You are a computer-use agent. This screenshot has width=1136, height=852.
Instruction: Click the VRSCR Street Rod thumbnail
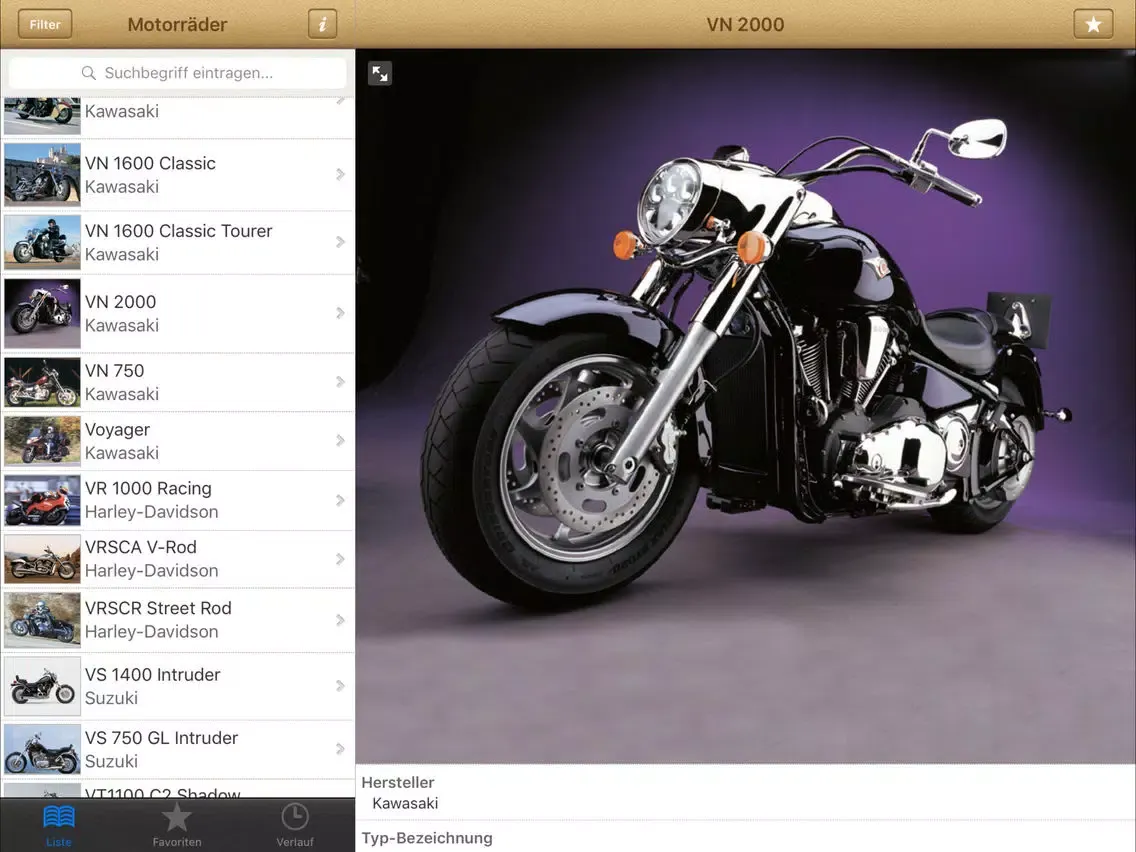[42, 619]
